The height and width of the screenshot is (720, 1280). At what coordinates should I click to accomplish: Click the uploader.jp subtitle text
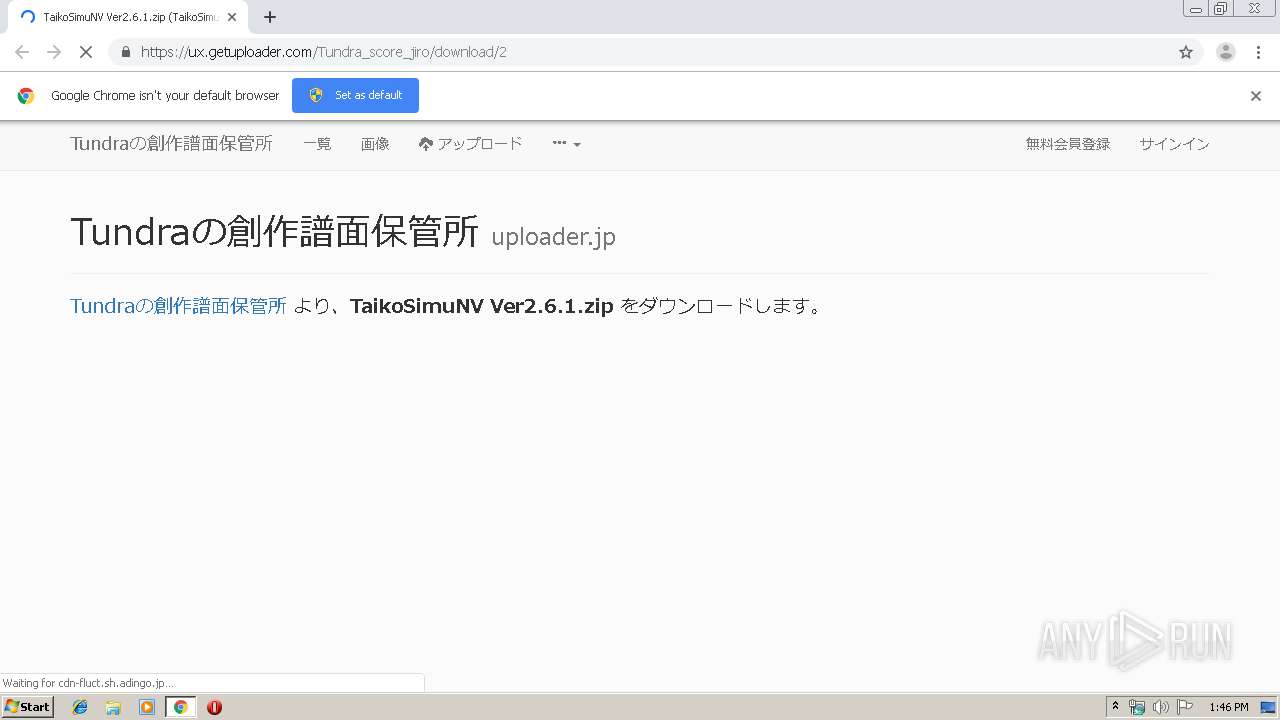coord(553,237)
